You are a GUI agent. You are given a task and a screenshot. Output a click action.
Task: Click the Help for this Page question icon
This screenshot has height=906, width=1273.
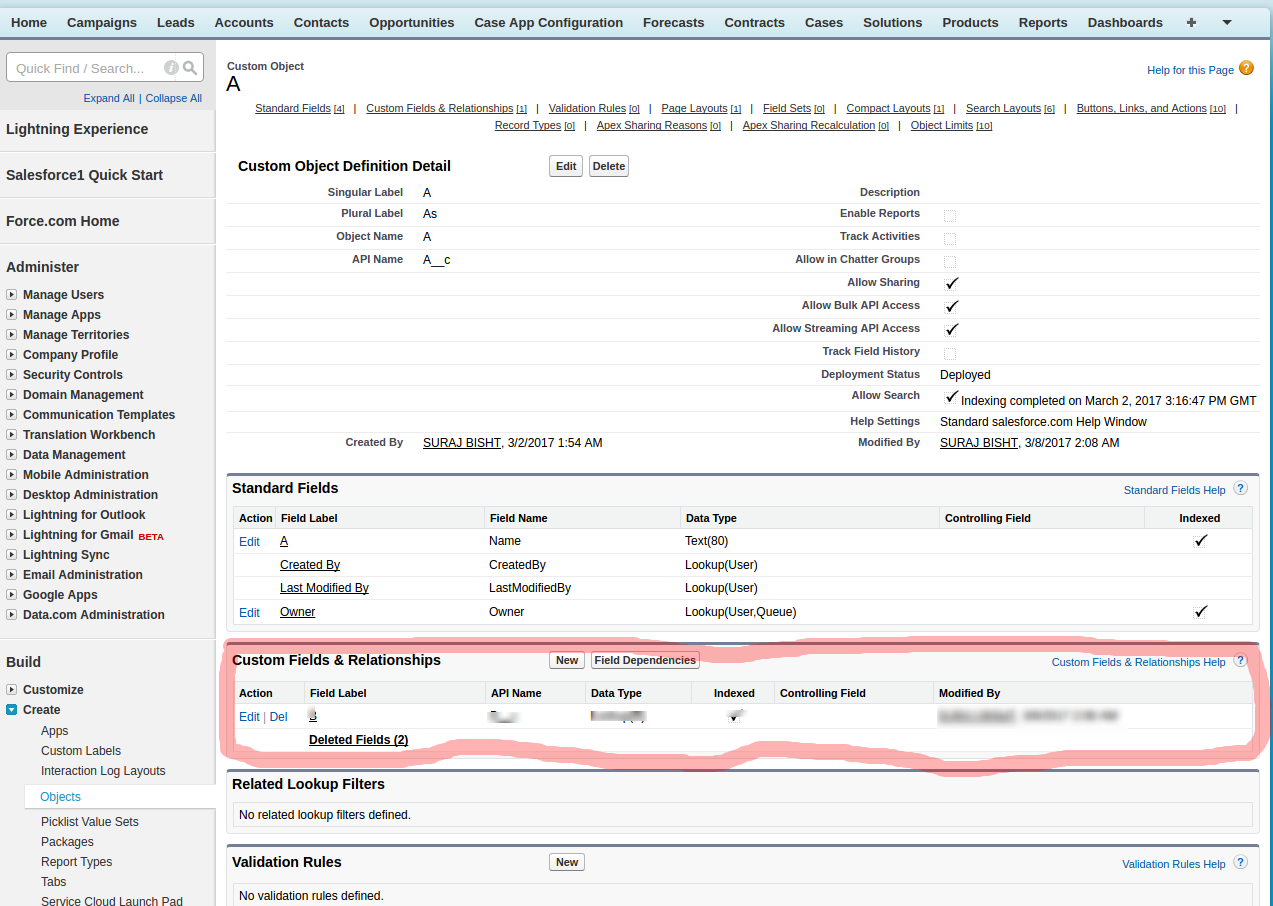point(1246,68)
